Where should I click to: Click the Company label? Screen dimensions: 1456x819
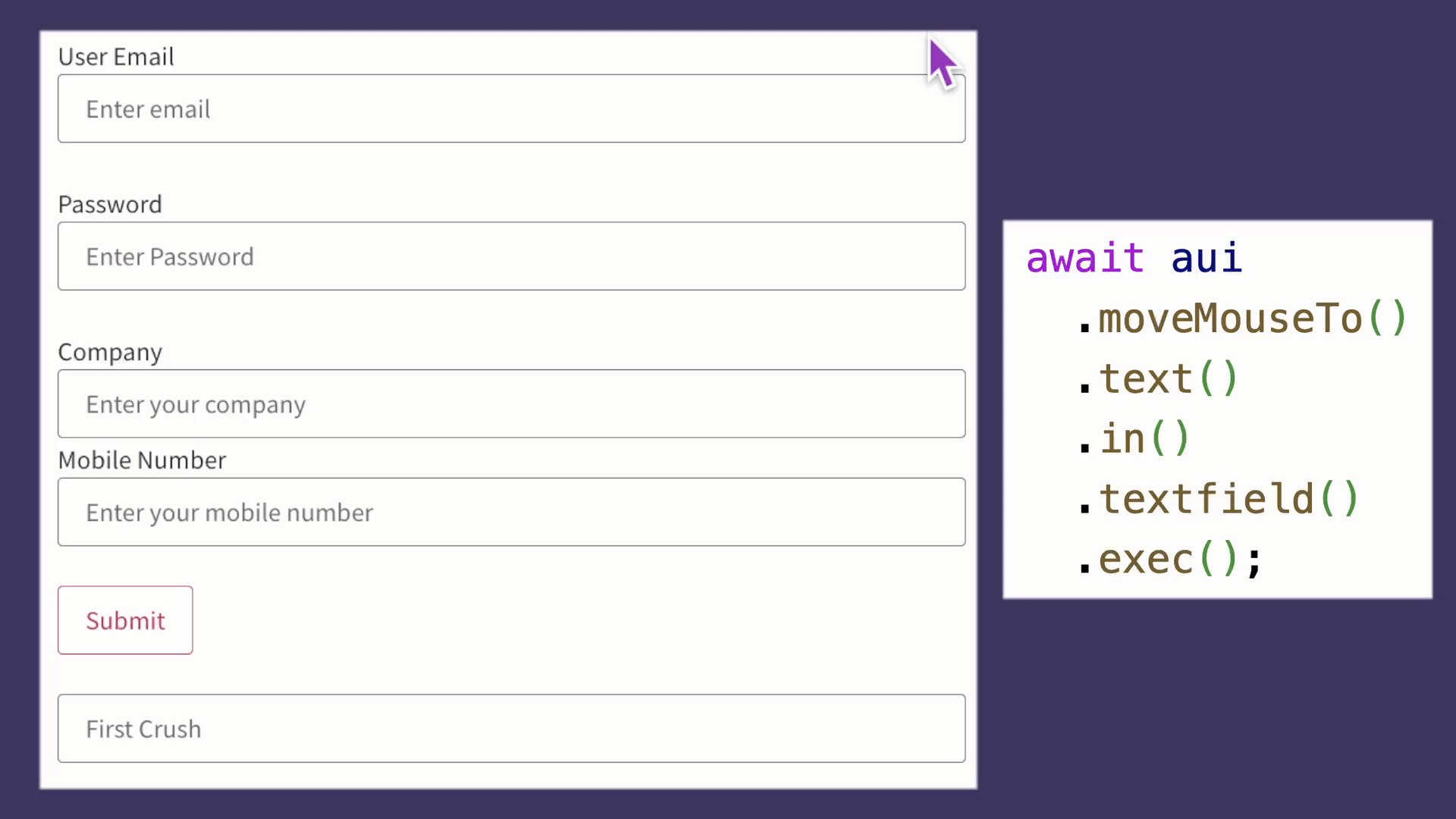pyautogui.click(x=109, y=352)
